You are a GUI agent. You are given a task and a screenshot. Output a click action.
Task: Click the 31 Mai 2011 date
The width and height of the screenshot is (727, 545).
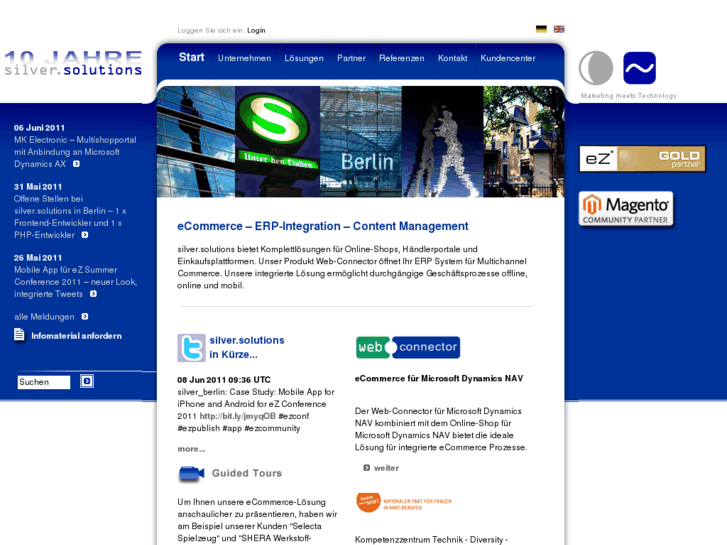(x=38, y=187)
